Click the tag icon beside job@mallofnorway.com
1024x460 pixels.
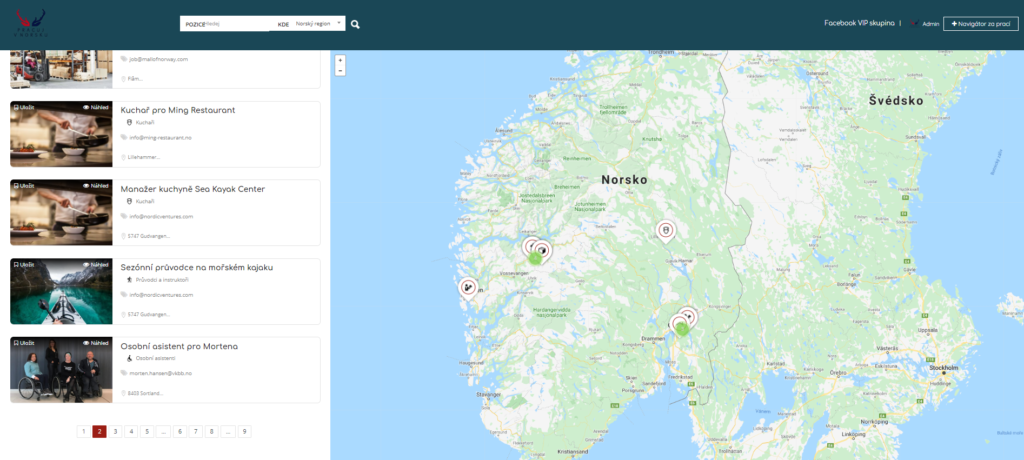123,59
